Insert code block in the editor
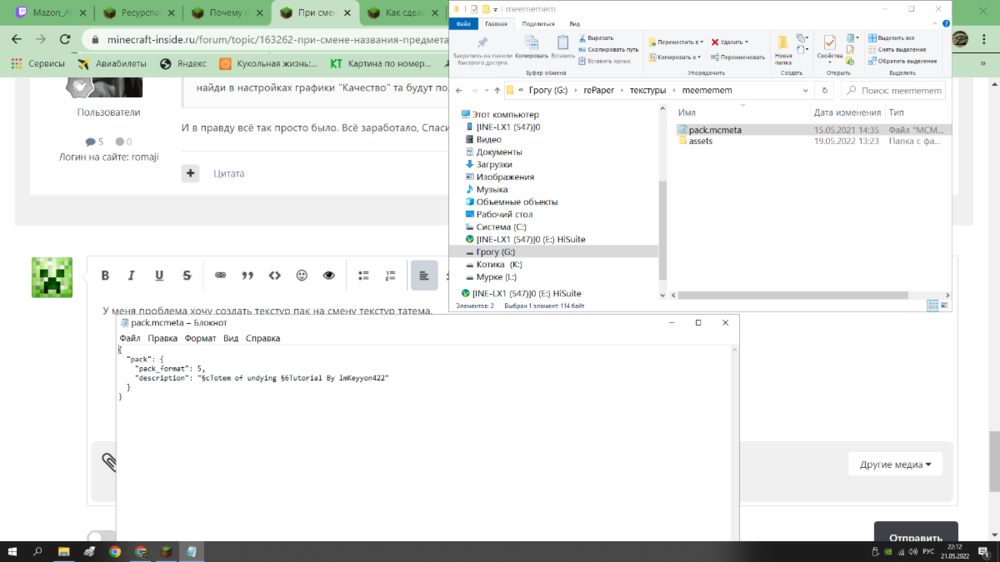1000x562 pixels. pos(274,276)
